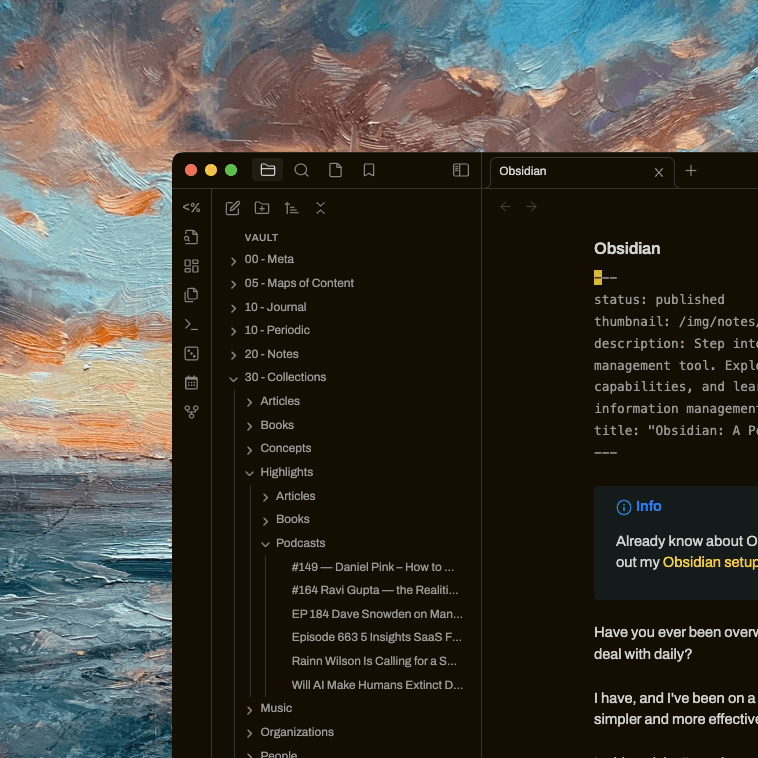
Task: Select the Obsidian tab
Action: (582, 171)
